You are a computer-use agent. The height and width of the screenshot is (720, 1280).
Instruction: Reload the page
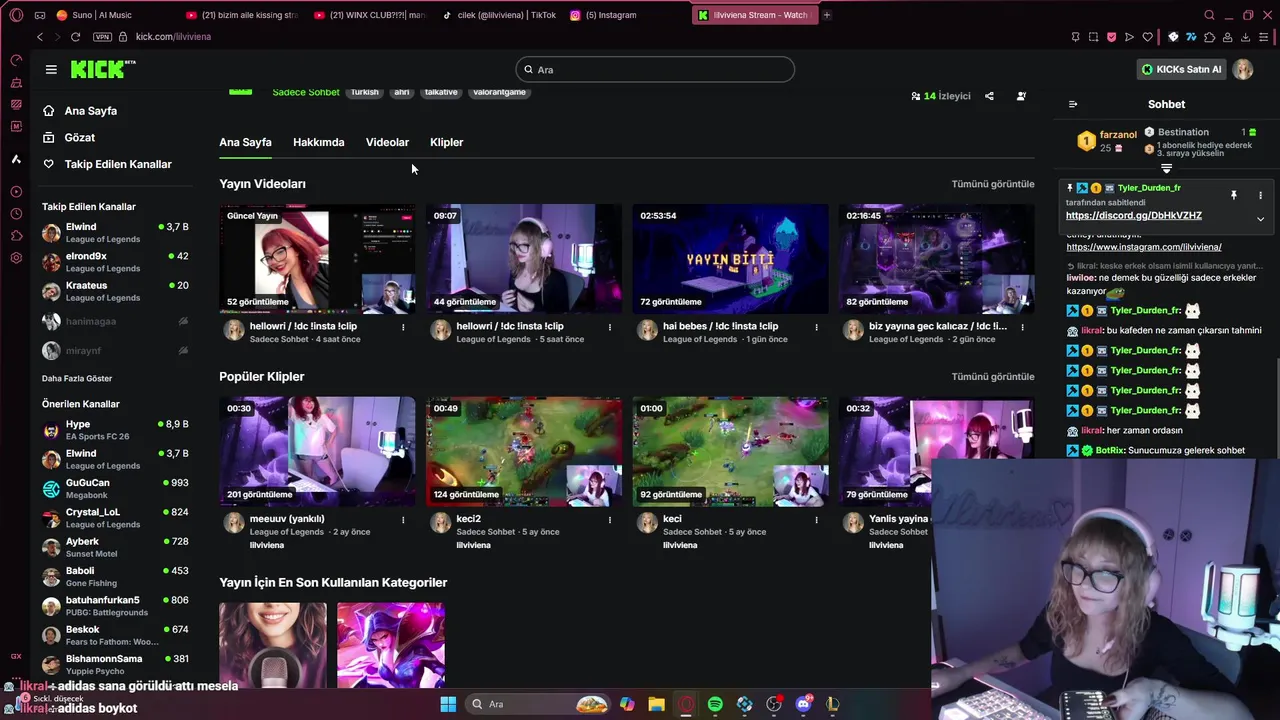click(75, 37)
